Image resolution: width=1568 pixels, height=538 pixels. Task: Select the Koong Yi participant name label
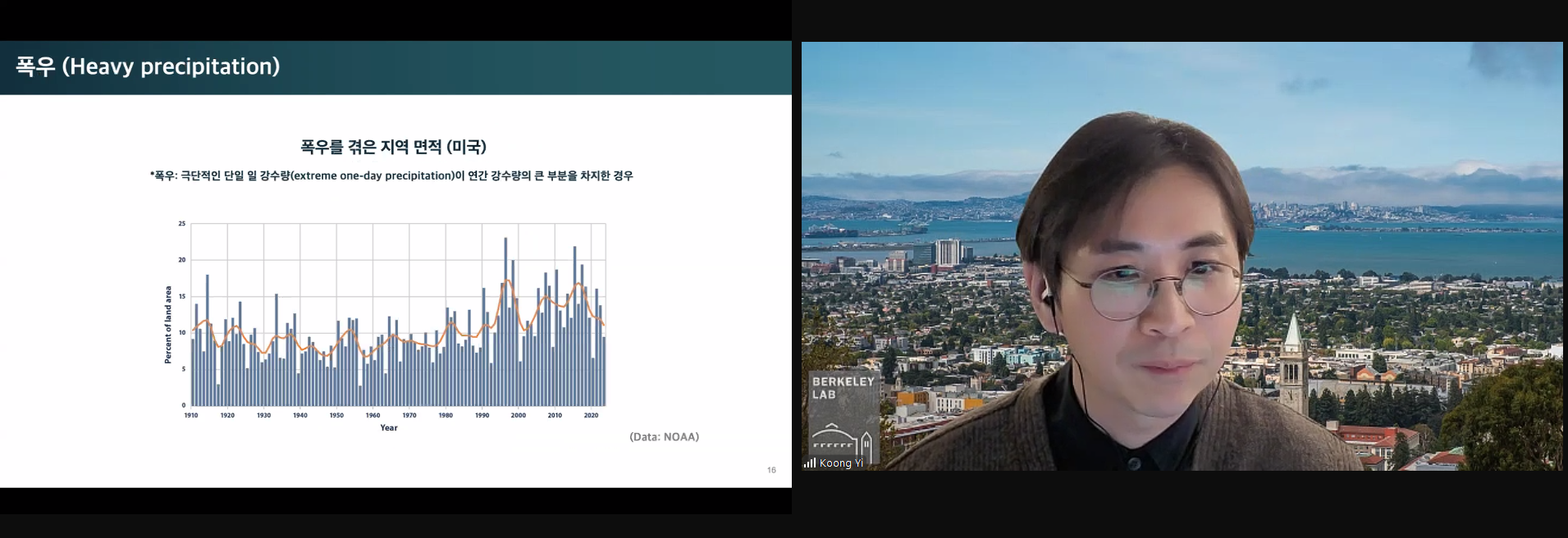coord(841,463)
